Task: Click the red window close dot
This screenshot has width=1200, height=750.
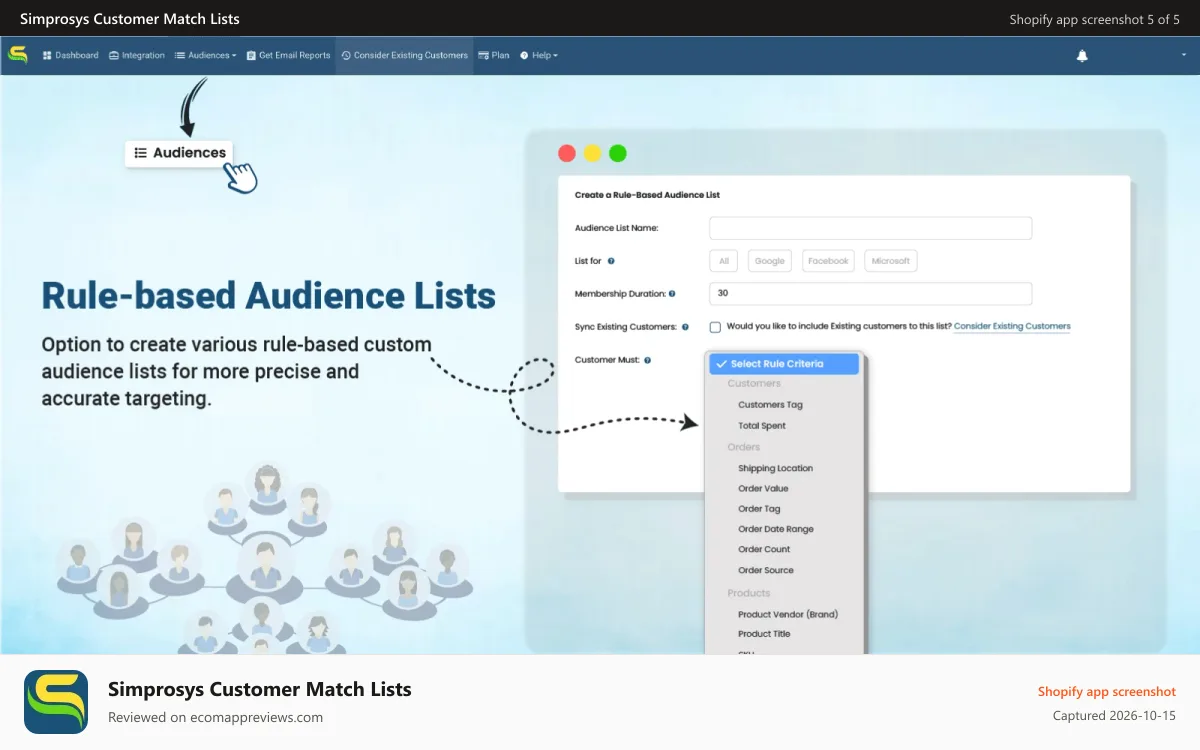Action: 567,153
